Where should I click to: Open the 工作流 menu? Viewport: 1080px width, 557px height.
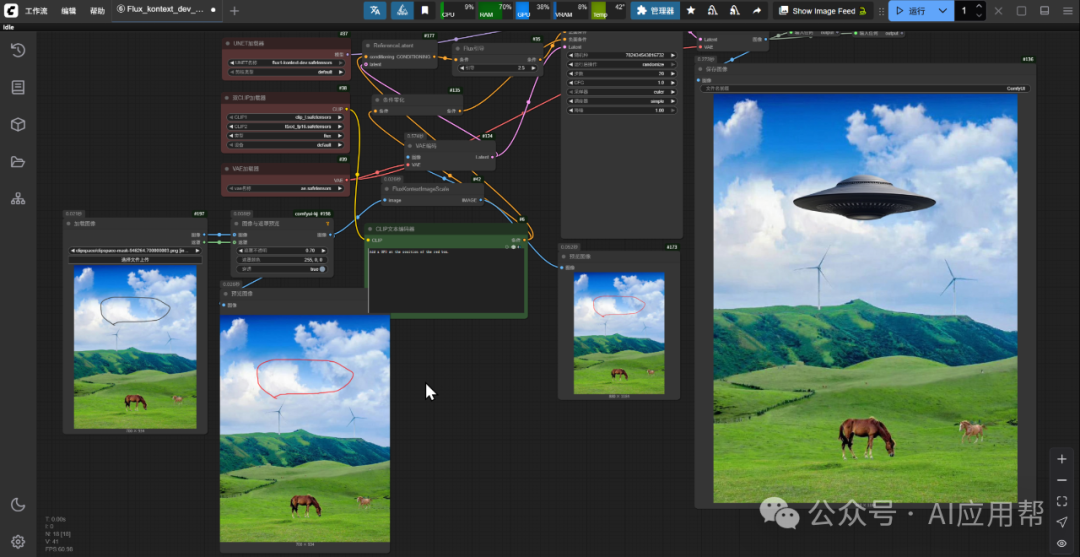36,11
